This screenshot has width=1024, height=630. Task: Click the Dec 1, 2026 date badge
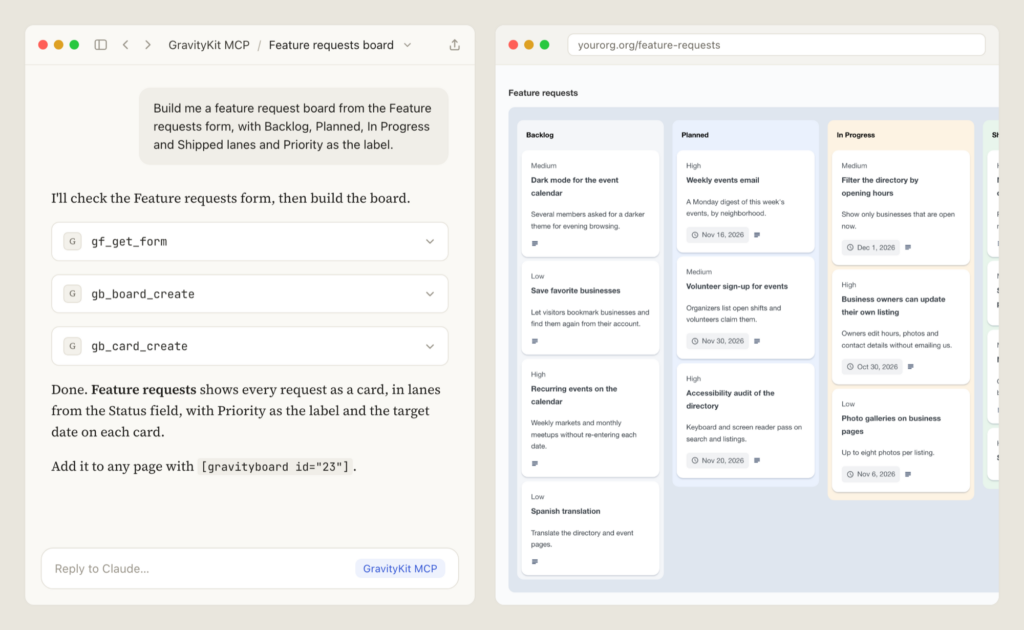[870, 247]
